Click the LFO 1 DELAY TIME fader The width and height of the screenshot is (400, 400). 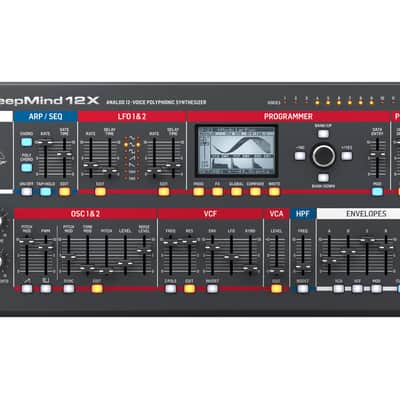coord(109,171)
